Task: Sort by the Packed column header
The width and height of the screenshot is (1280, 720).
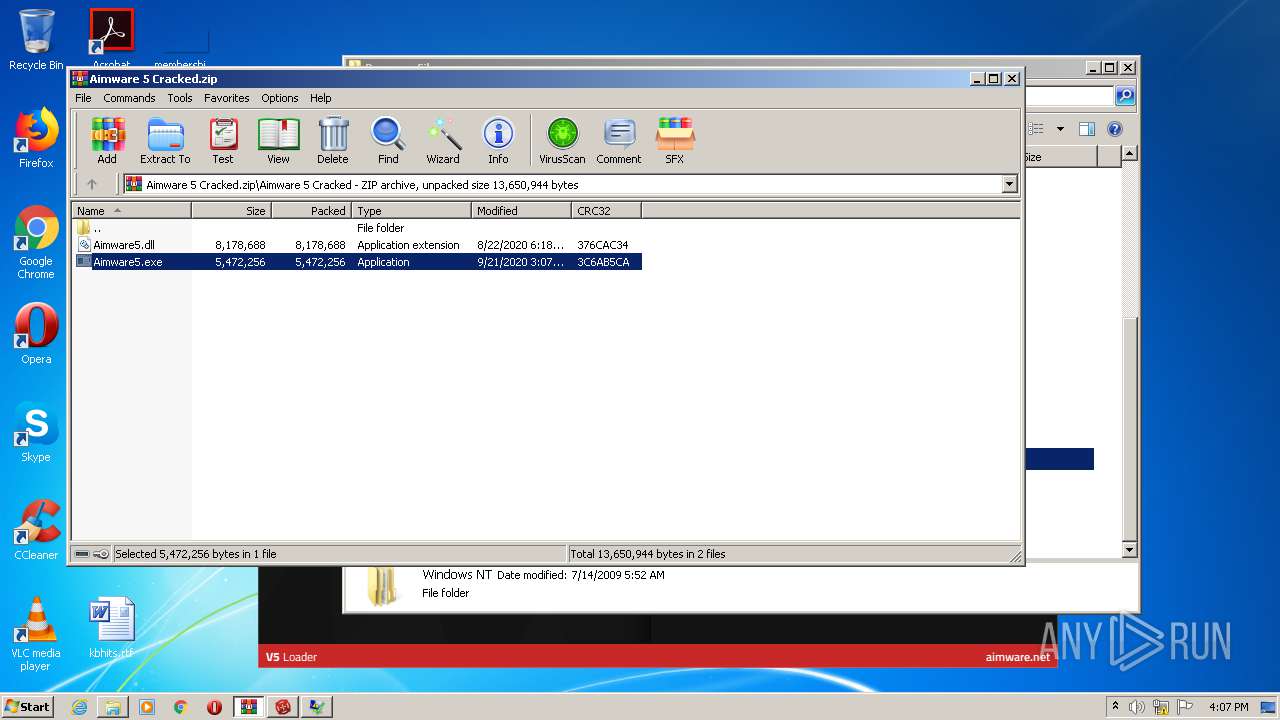Action: point(311,210)
